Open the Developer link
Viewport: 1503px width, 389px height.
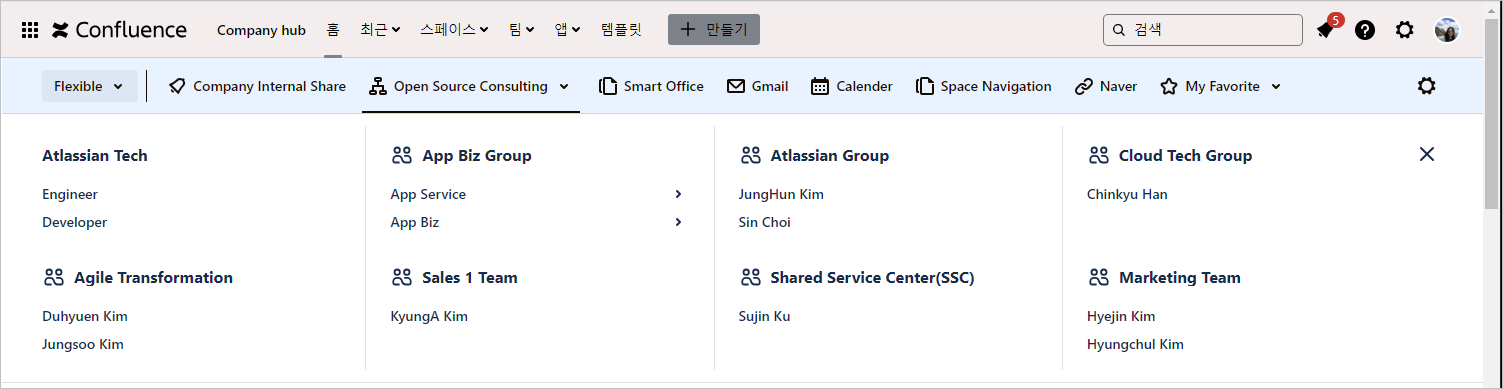pos(74,222)
